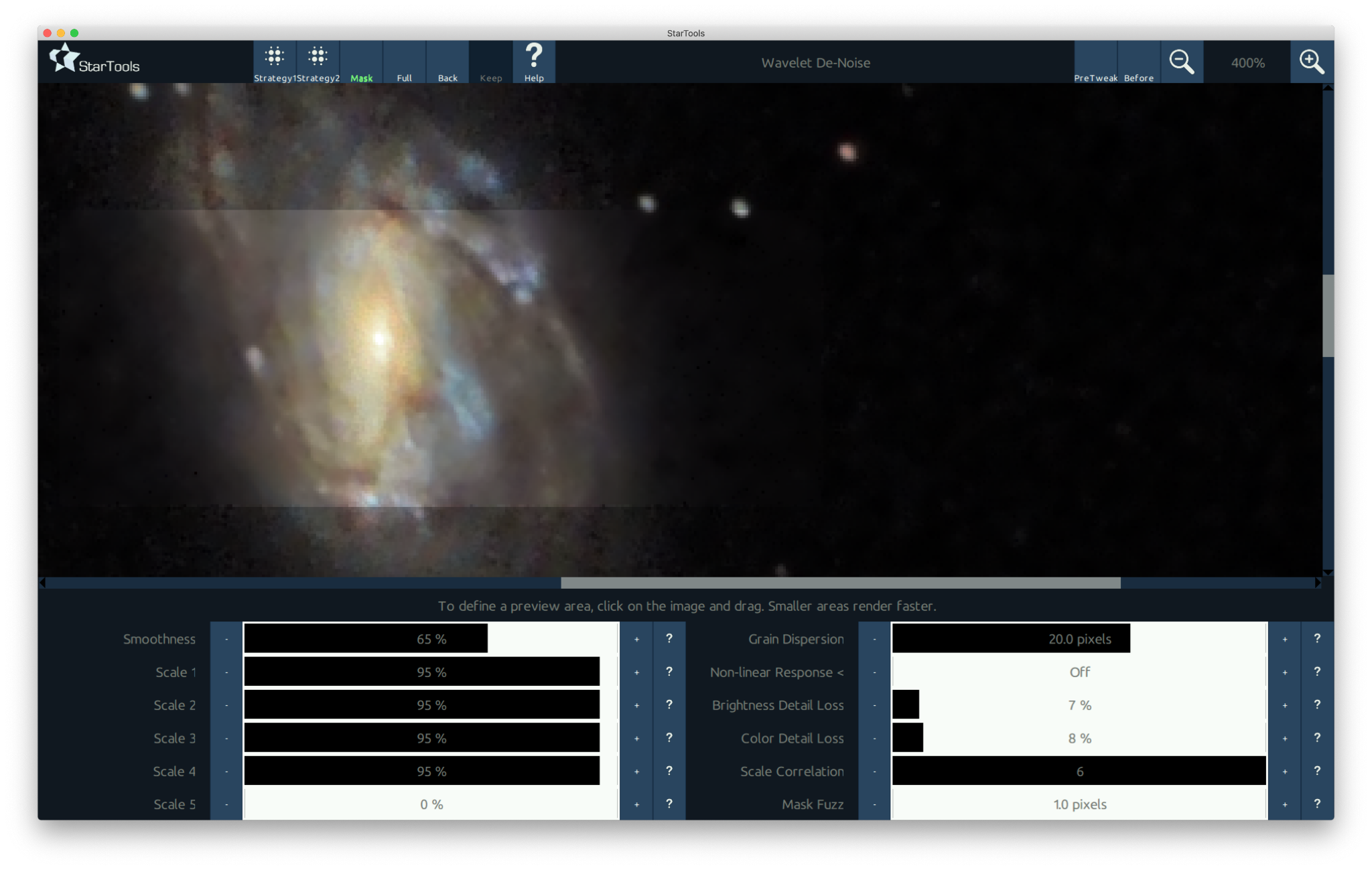The width and height of the screenshot is (1372, 870).
Task: Click the left arrow of horizontal scrollbar
Action: click(43, 583)
